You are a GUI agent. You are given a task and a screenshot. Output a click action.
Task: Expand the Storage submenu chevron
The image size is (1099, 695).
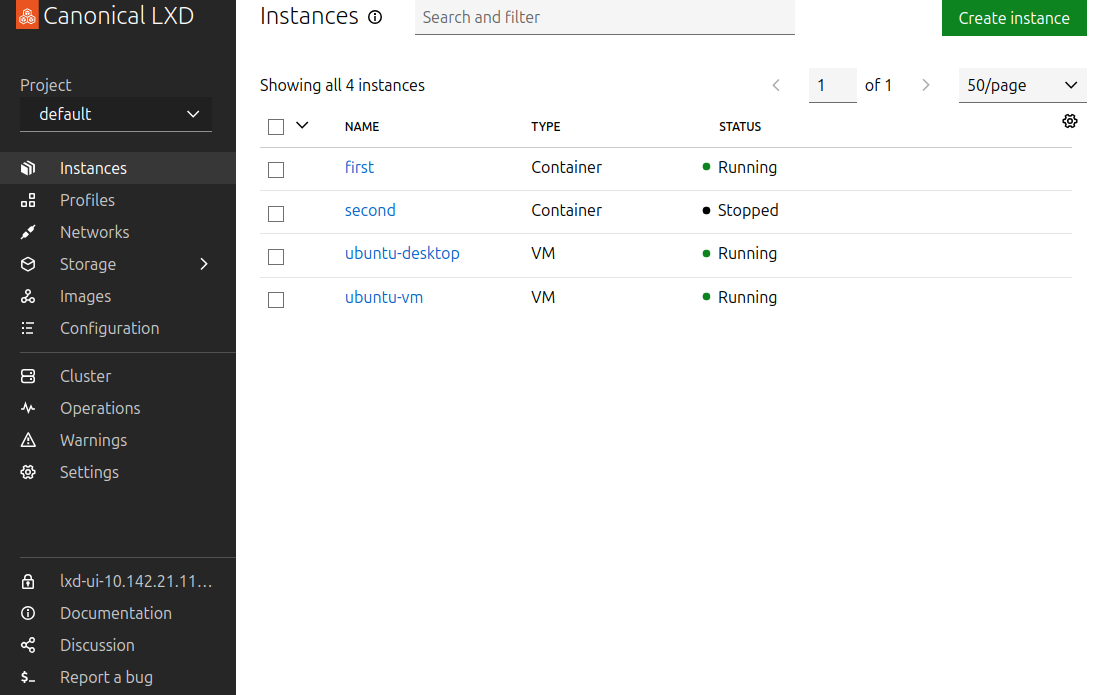coord(204,264)
